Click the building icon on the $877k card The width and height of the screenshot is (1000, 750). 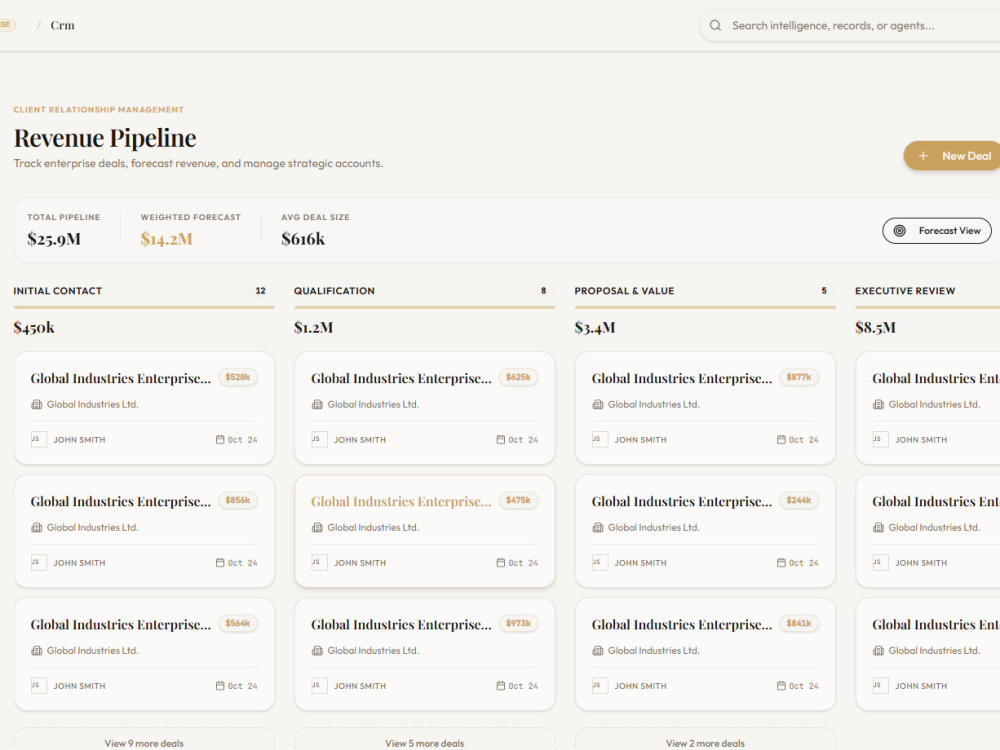click(598, 404)
